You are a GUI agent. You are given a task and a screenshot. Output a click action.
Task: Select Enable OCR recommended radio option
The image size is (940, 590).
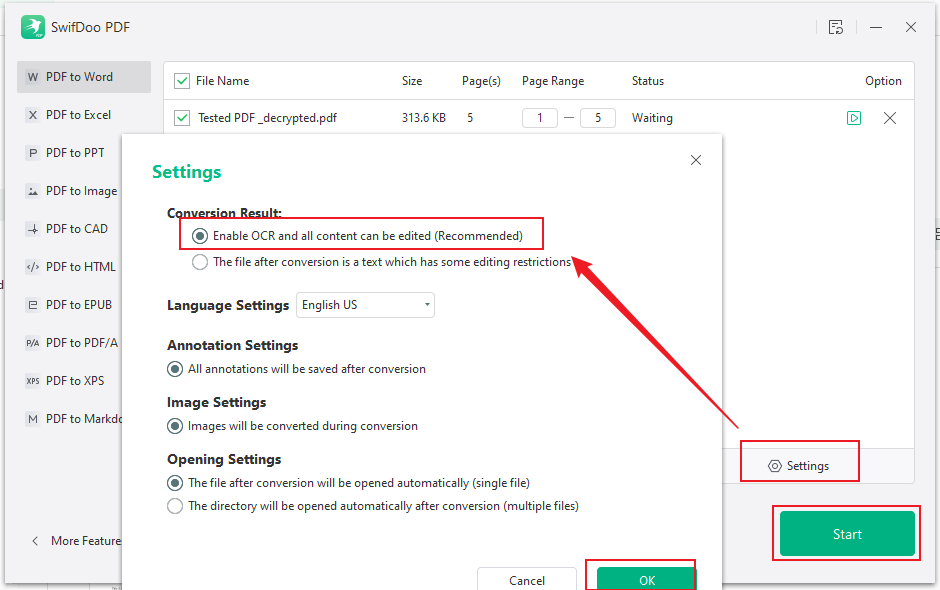point(201,236)
